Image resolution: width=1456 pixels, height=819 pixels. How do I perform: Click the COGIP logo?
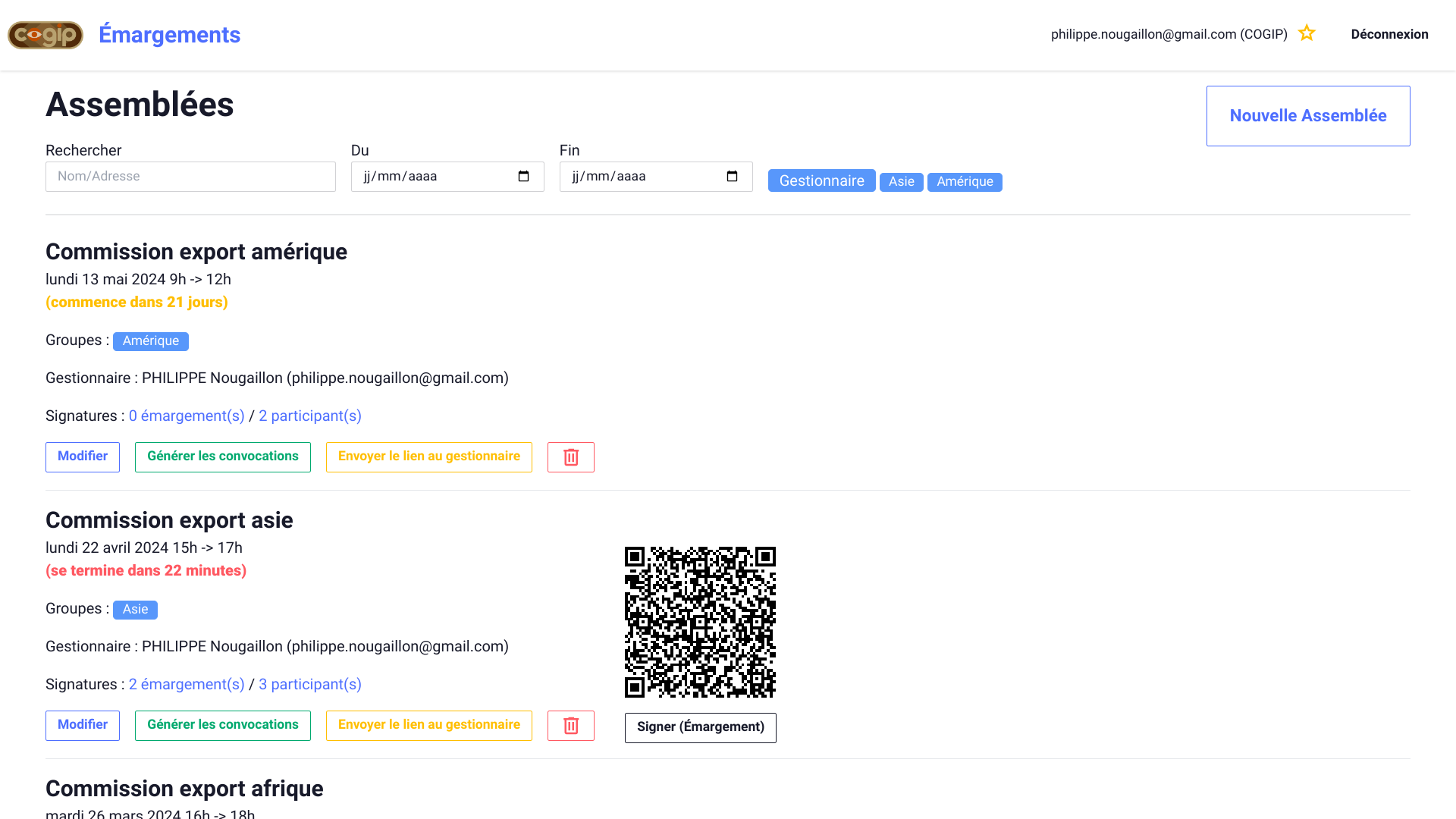[45, 35]
